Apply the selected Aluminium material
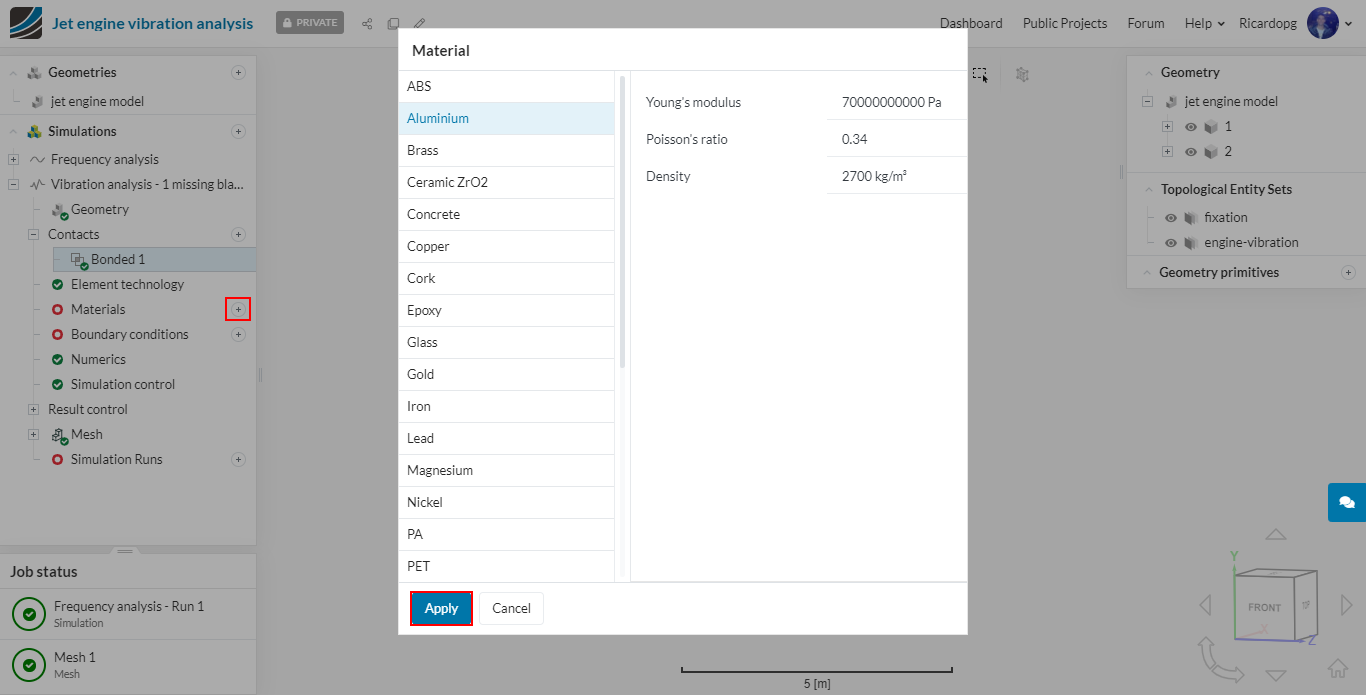 coord(441,608)
